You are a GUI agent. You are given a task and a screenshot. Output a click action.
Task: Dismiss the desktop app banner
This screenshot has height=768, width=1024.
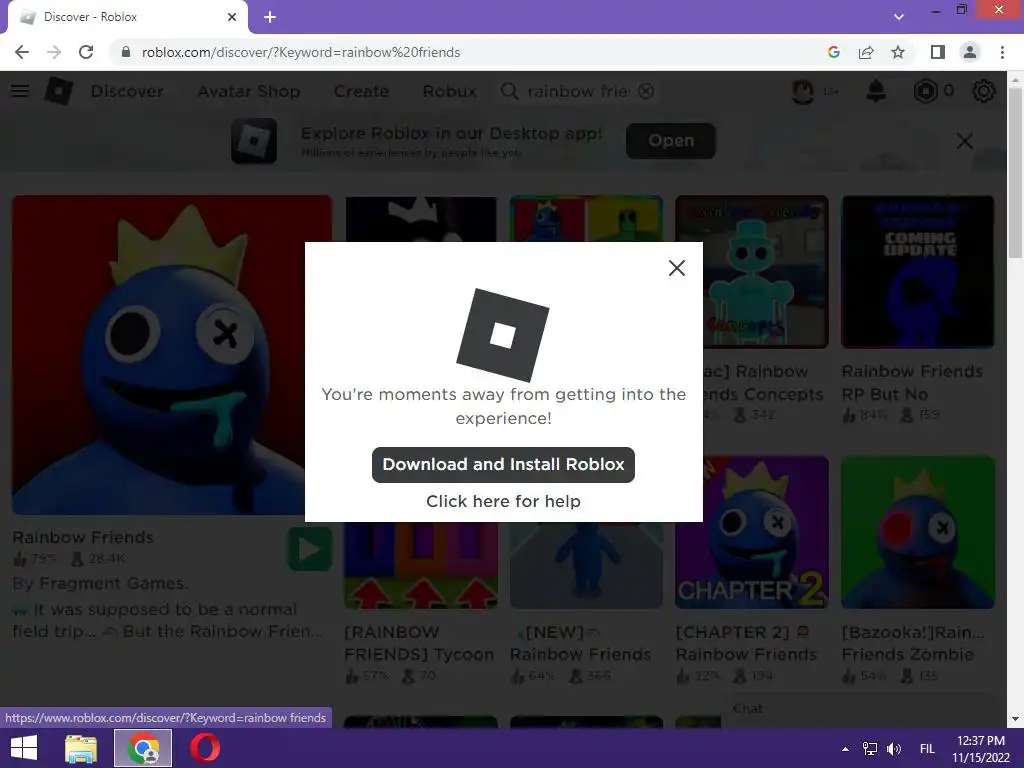(965, 141)
